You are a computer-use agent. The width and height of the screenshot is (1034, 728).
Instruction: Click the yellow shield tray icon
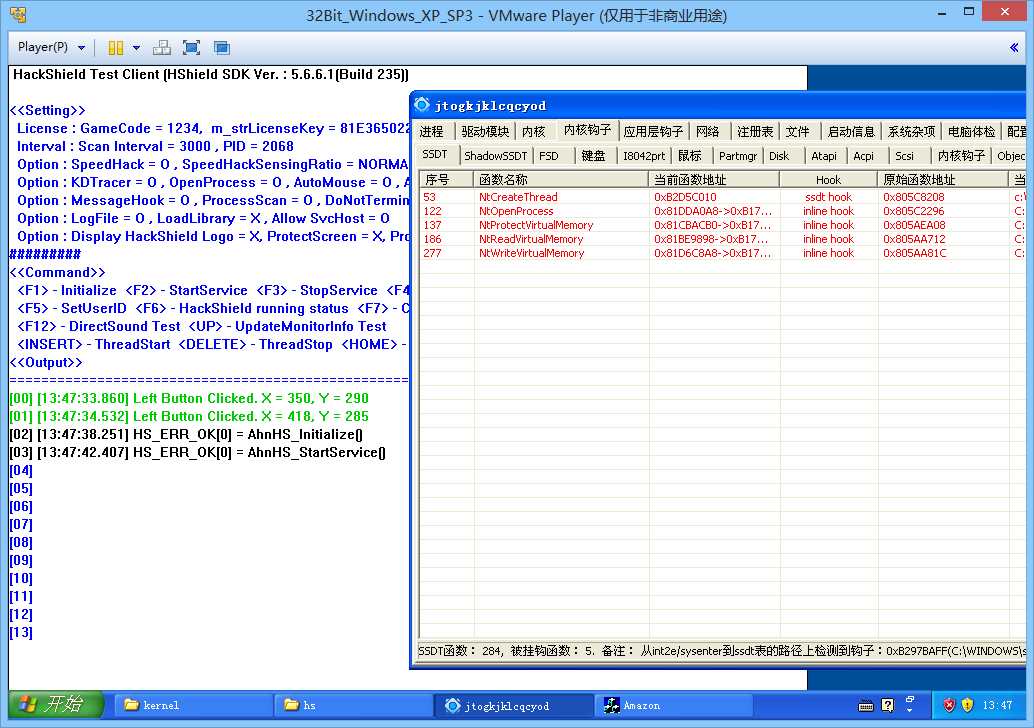(x=967, y=705)
